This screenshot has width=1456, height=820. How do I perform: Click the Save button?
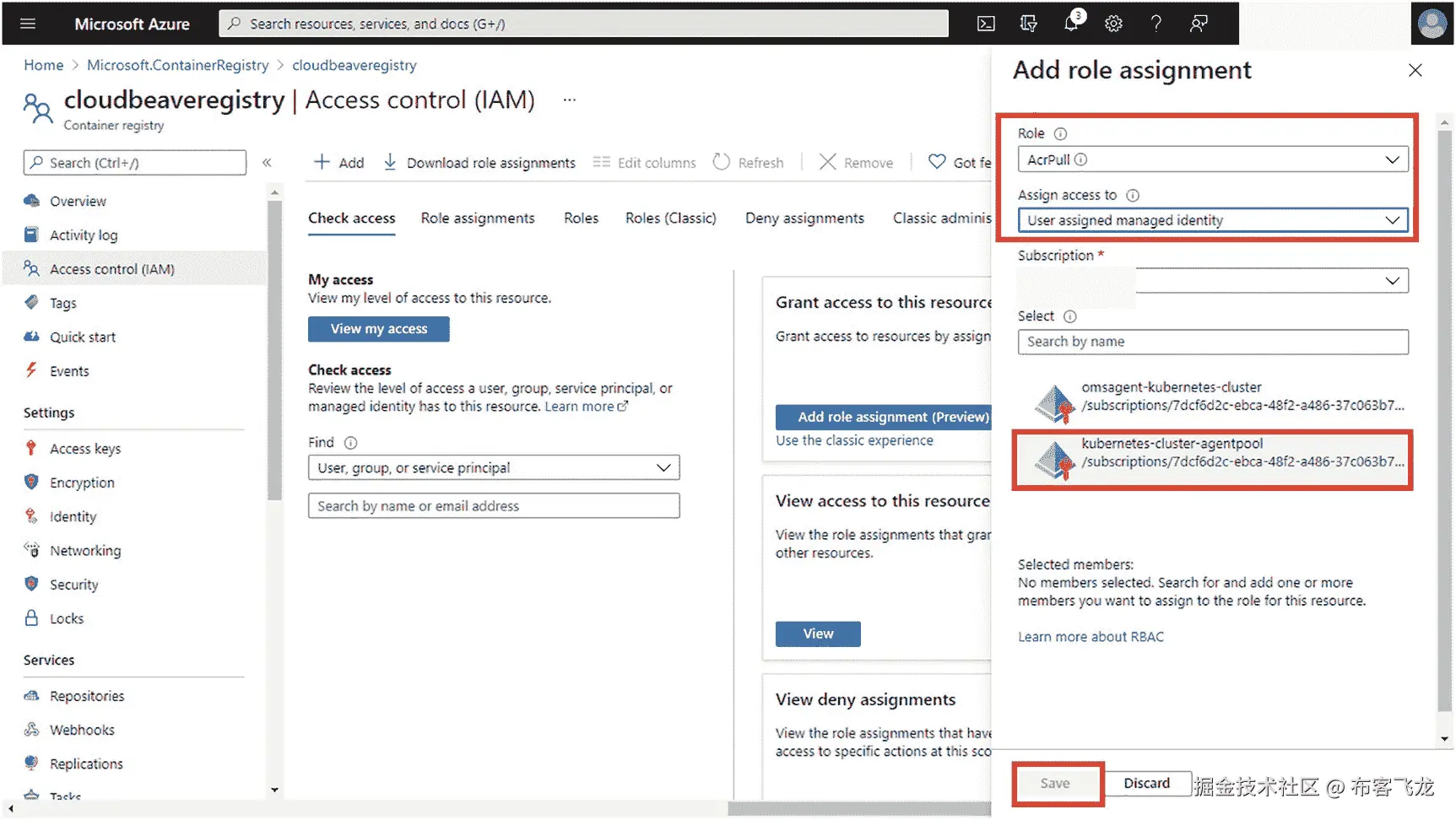[1055, 784]
